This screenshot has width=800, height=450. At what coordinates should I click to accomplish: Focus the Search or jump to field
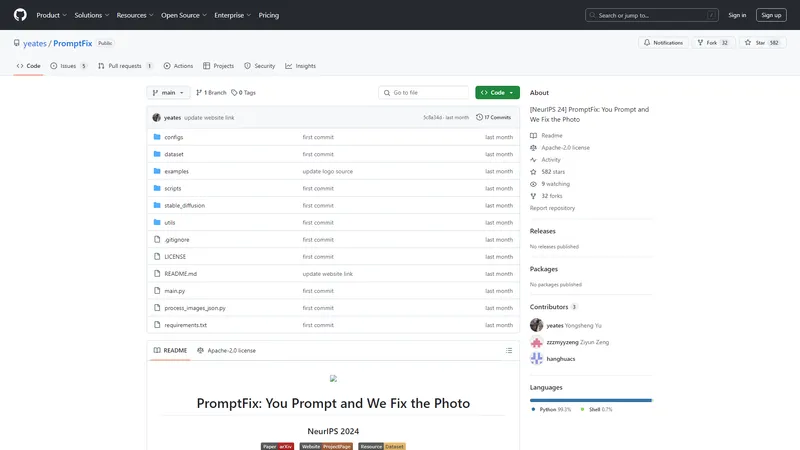click(x=652, y=15)
